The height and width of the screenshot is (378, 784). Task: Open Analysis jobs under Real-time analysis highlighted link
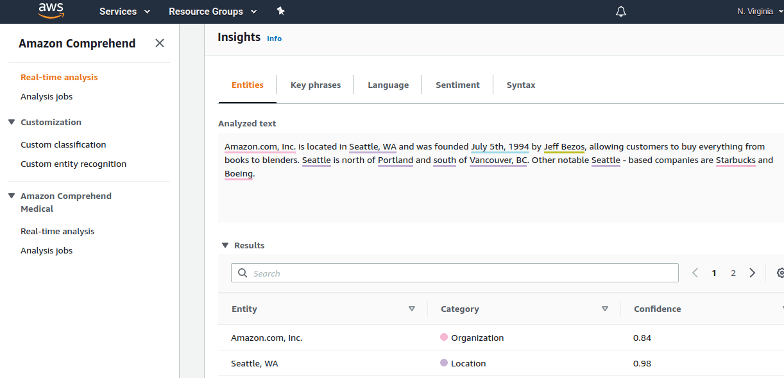tap(46, 96)
